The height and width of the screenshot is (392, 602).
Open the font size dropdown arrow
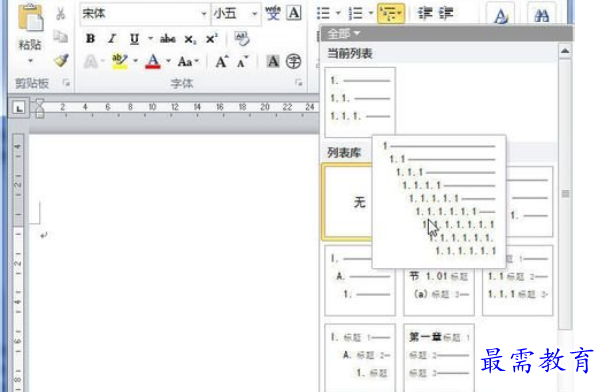254,14
